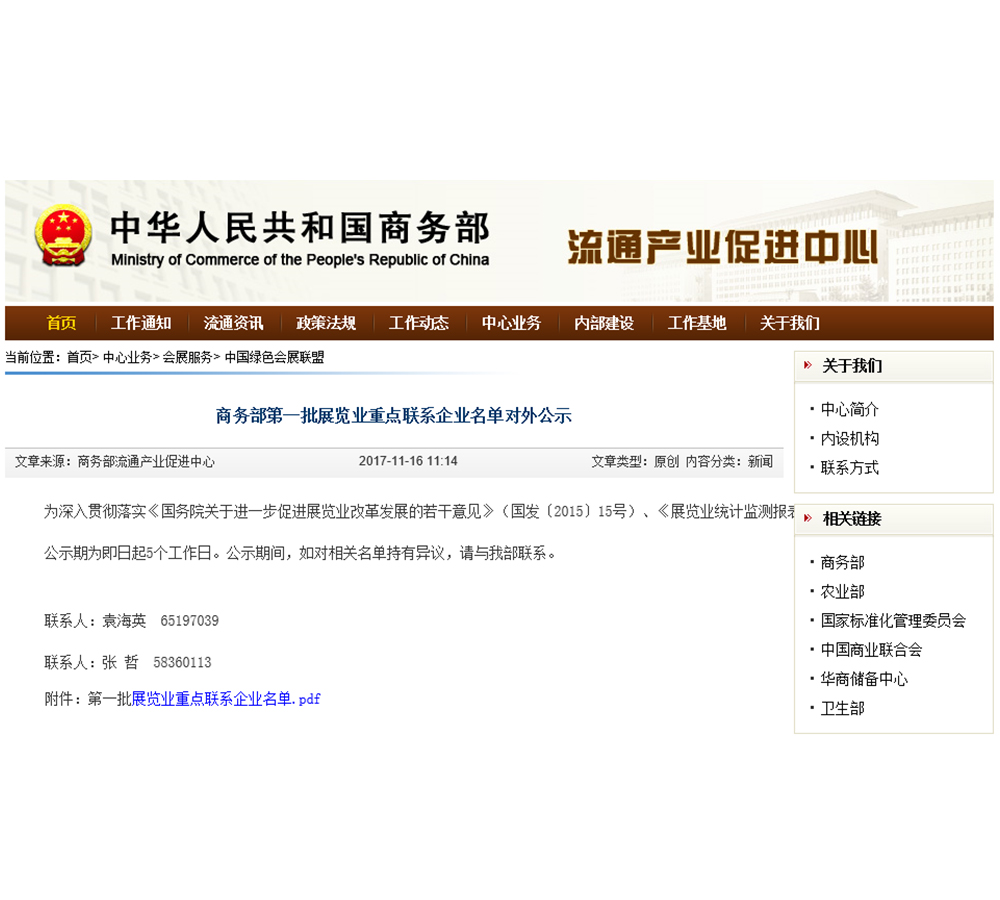Screen dimensions: 1000x900
Task: Go to 政策法规 in the navigation bar
Action: click(x=326, y=323)
